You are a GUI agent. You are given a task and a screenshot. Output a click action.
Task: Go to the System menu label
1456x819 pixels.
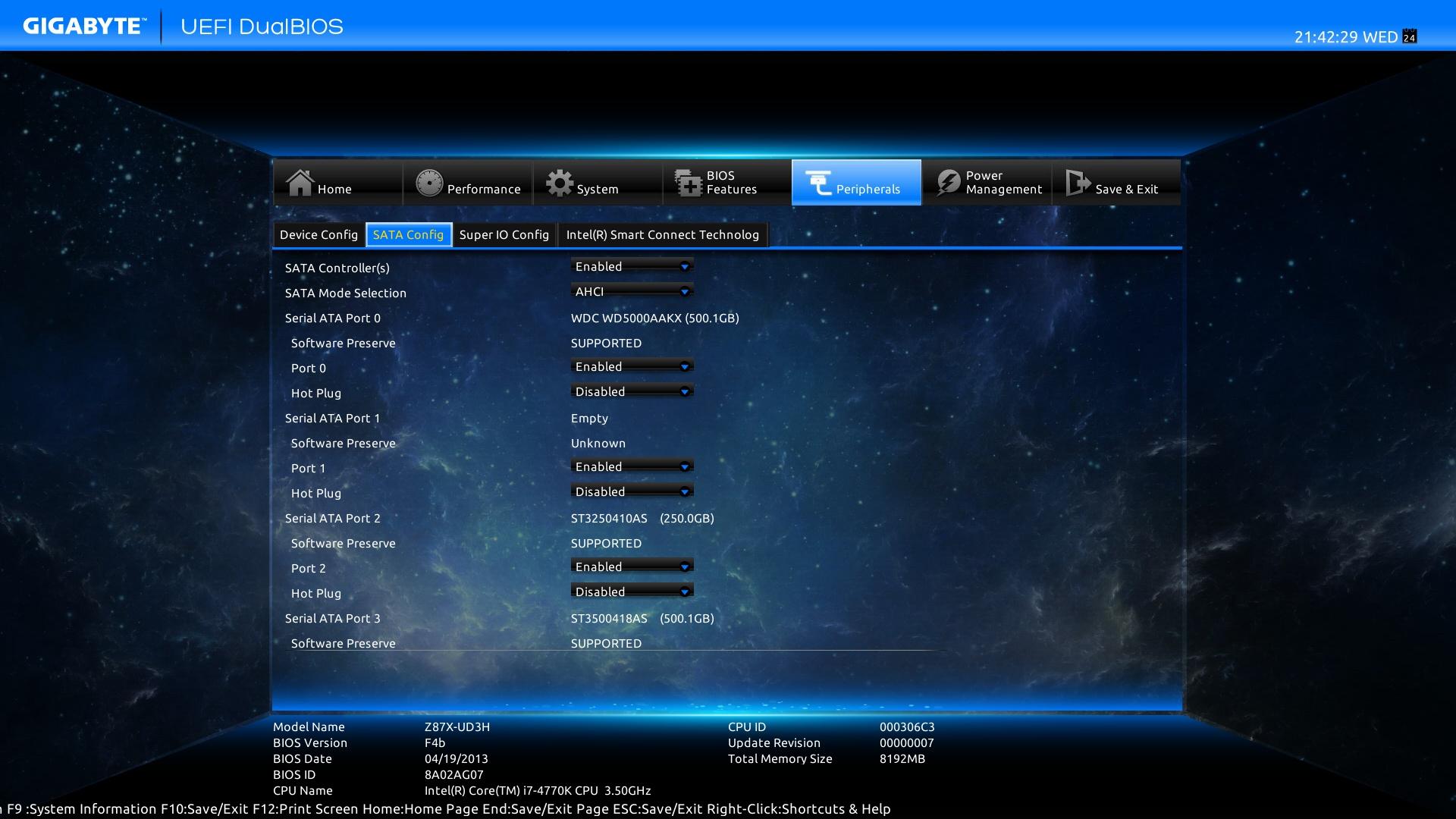point(598,190)
